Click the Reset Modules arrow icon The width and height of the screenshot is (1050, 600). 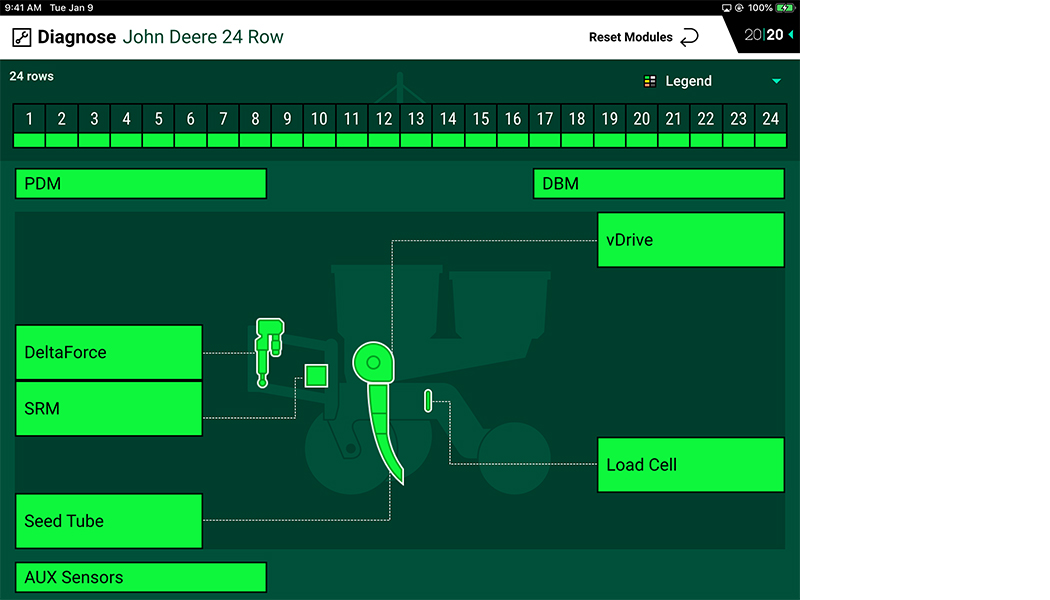coord(689,38)
